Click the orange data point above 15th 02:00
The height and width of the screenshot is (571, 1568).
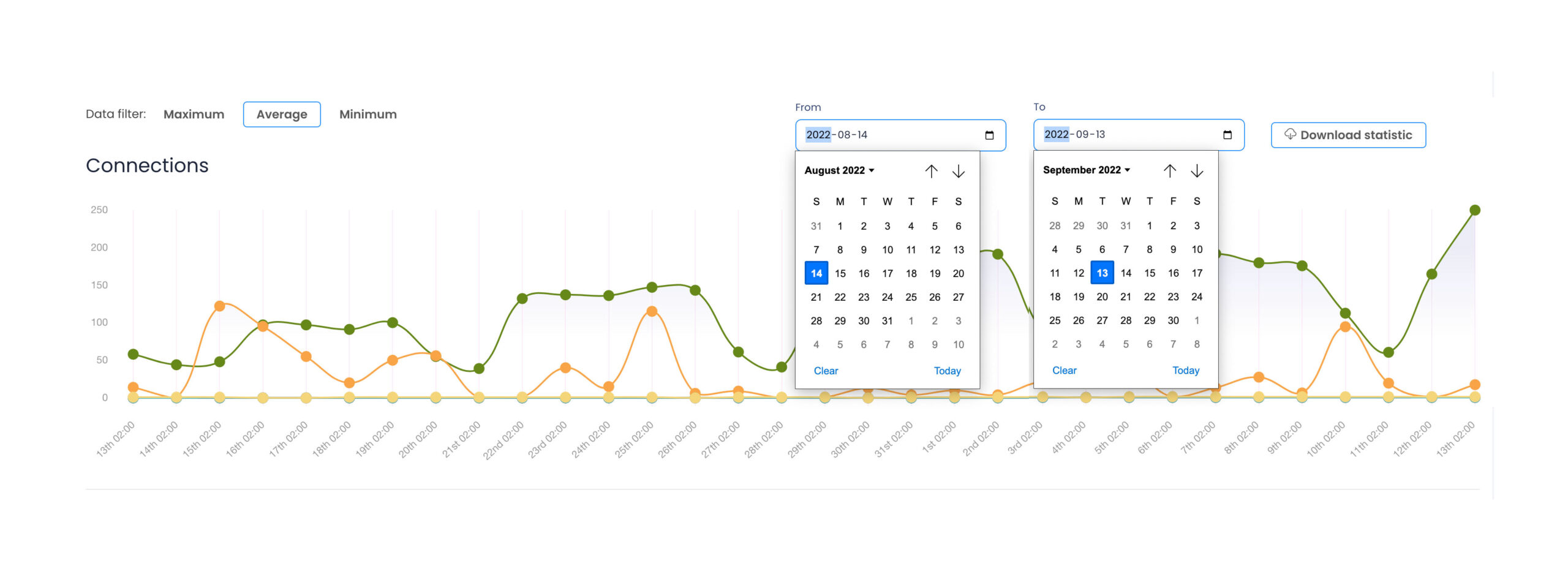[x=219, y=306]
